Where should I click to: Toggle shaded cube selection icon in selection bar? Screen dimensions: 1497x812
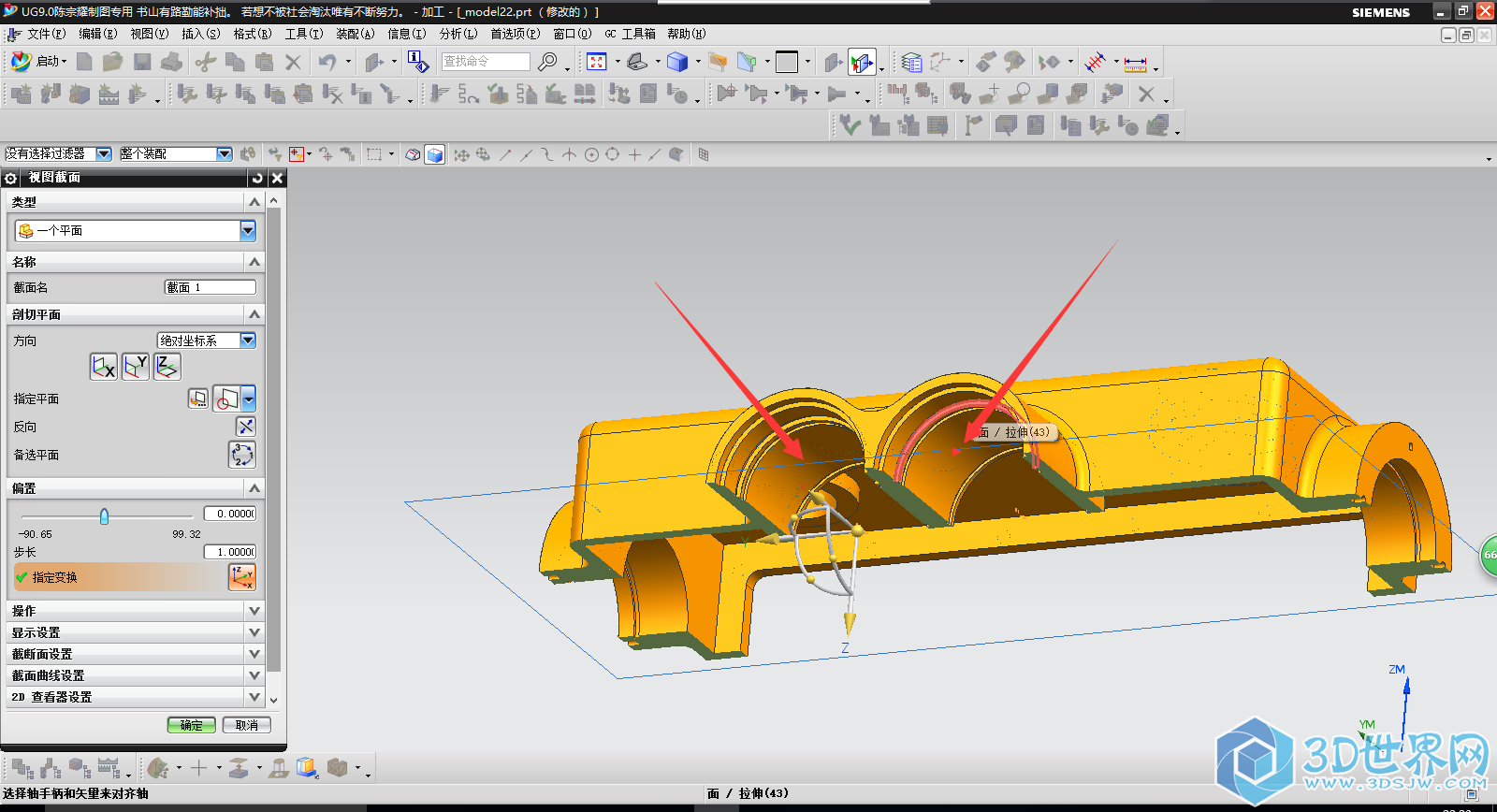point(434,154)
